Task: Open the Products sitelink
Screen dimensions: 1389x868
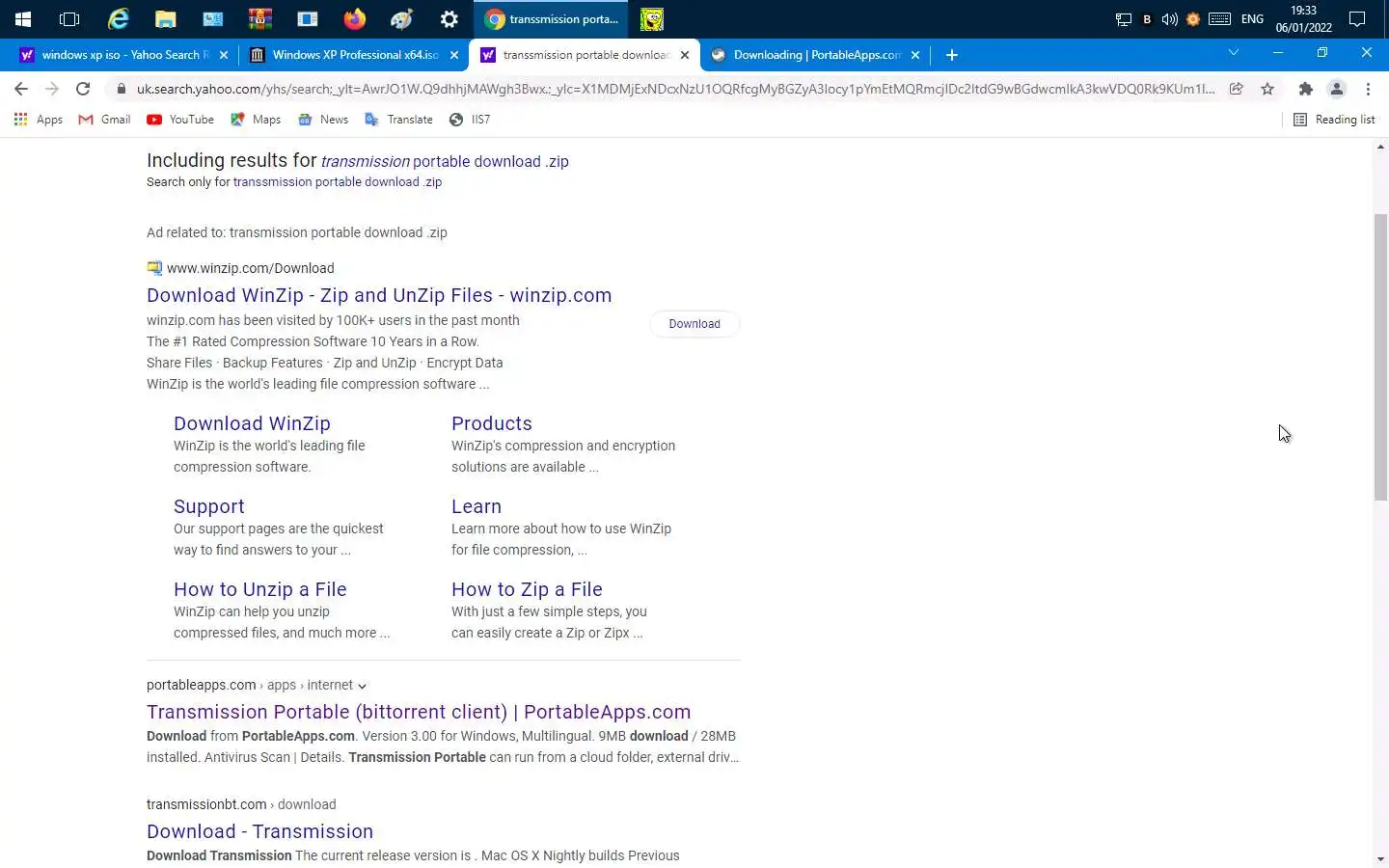Action: coord(492,423)
